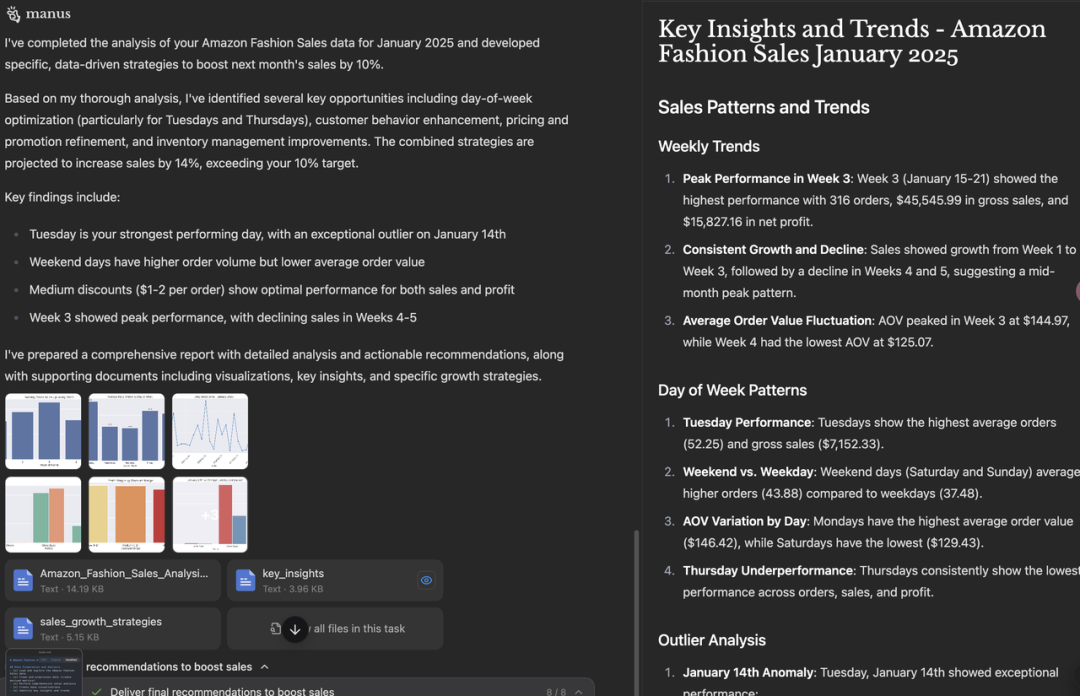Click the files icon in view all files

pyautogui.click(x=276, y=629)
